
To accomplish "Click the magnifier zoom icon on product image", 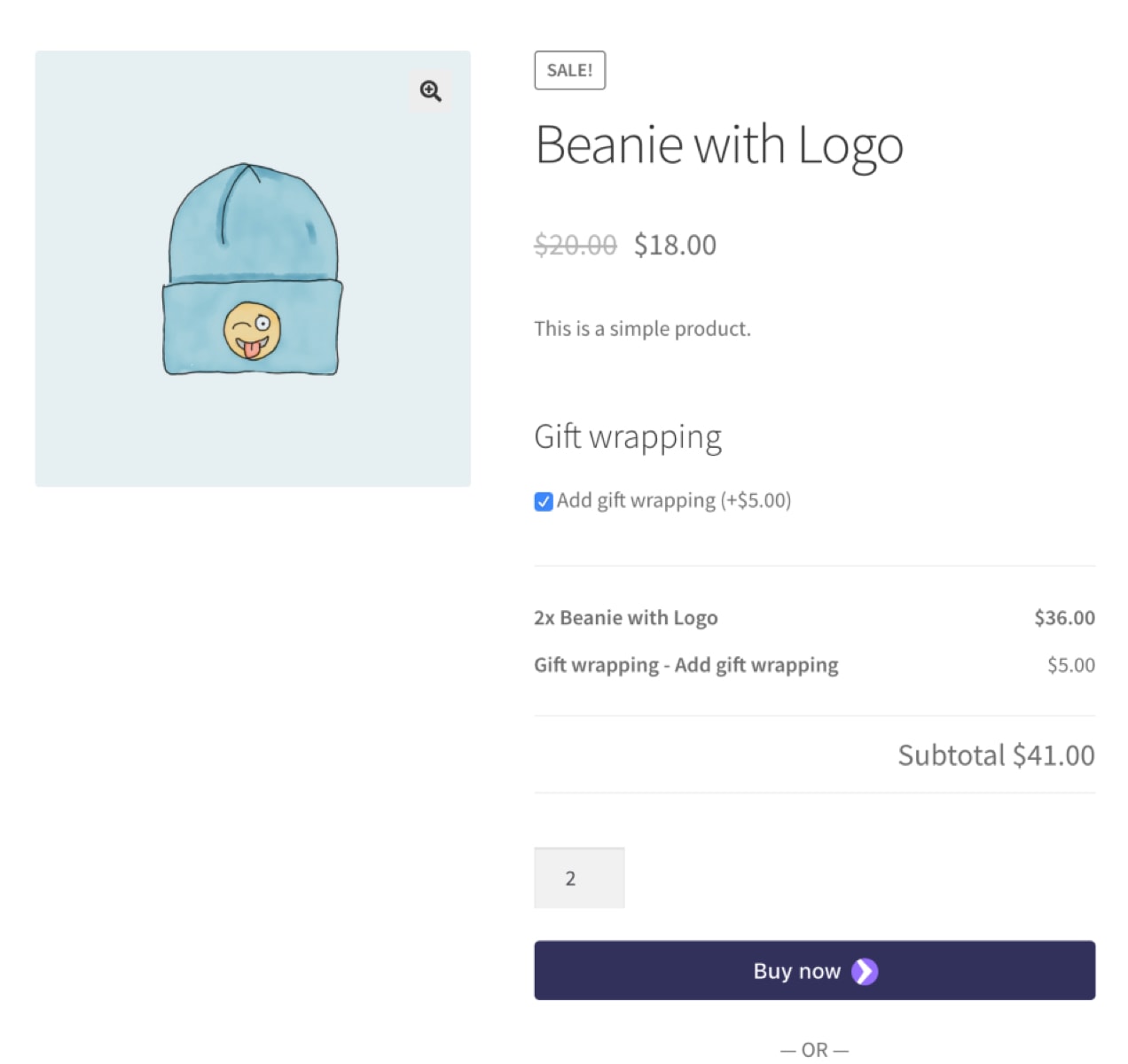I will (x=431, y=91).
